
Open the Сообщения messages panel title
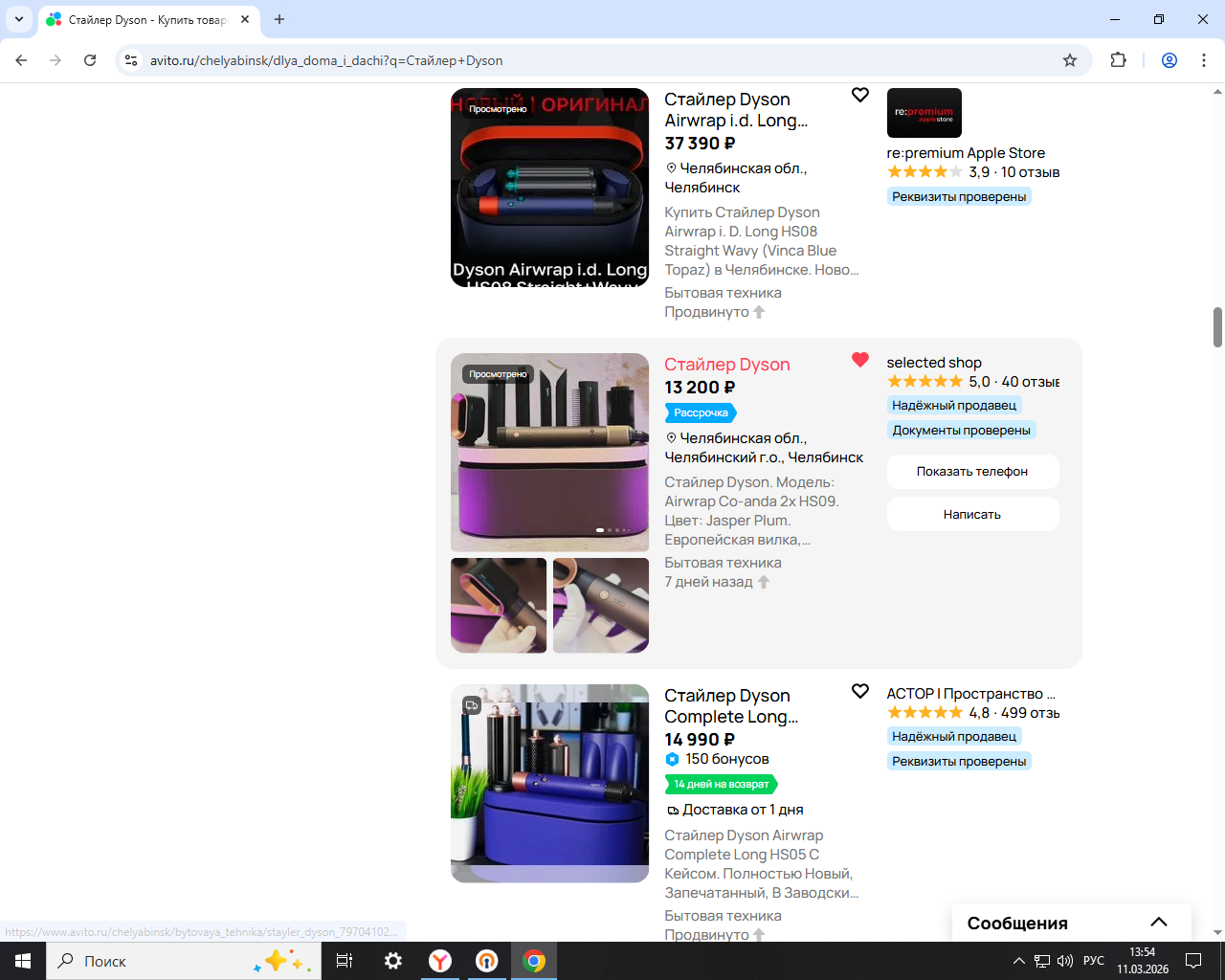tap(1017, 924)
